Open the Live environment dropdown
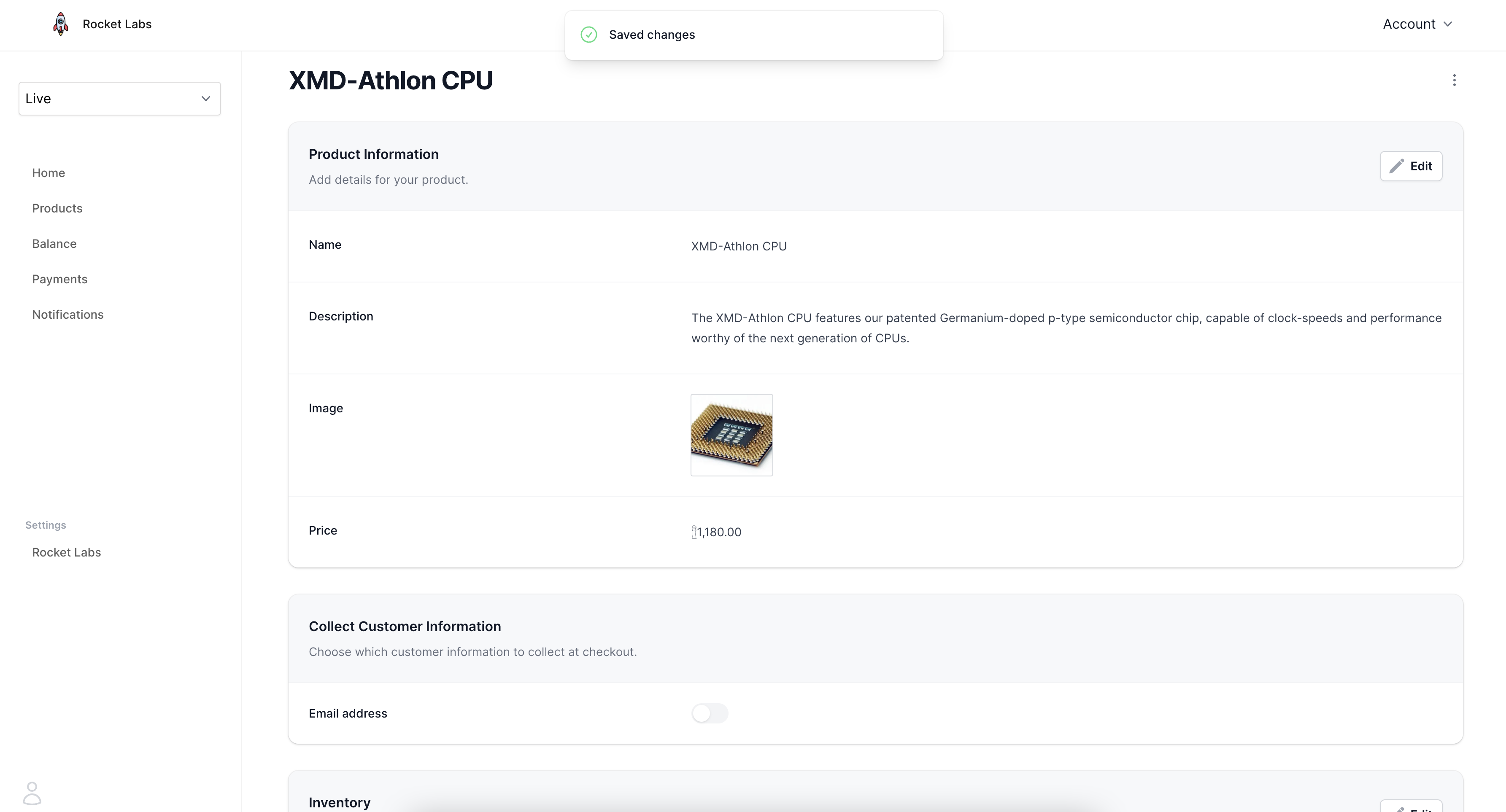The image size is (1506, 812). 119,99
